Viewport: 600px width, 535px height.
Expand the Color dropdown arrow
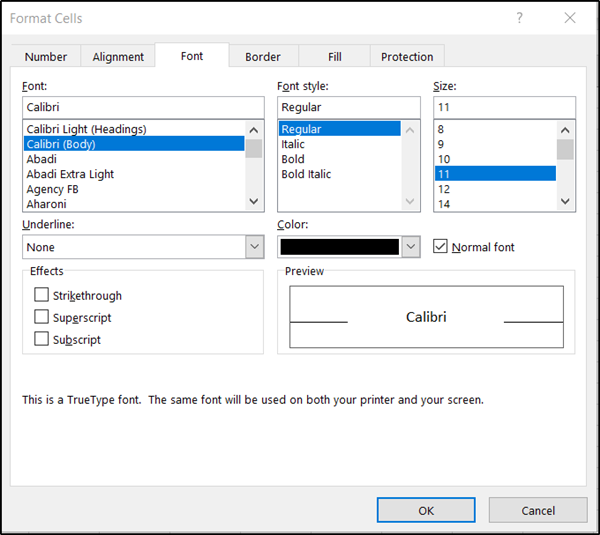point(410,247)
